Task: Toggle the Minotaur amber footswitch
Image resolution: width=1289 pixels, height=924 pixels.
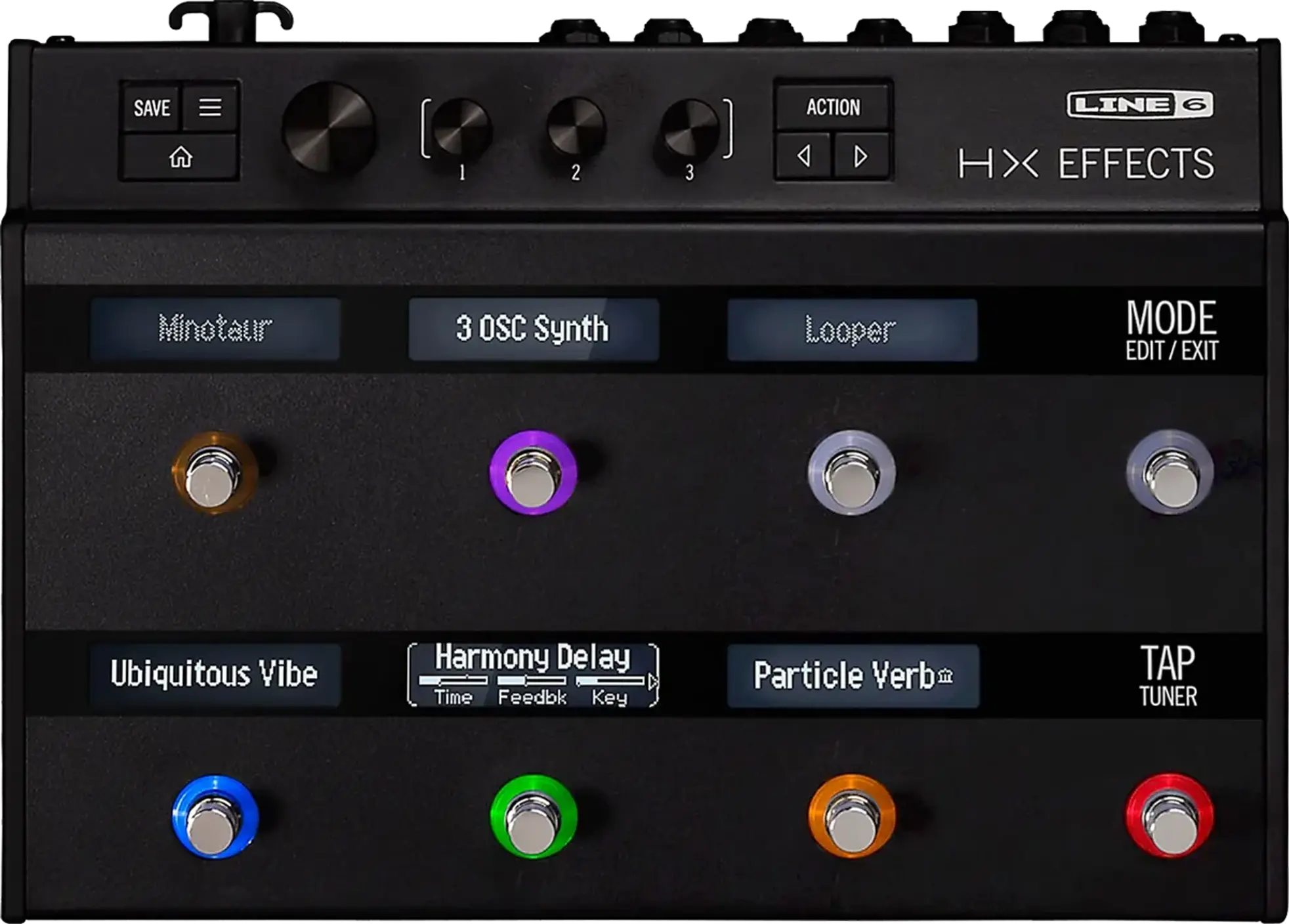Action: (x=214, y=472)
